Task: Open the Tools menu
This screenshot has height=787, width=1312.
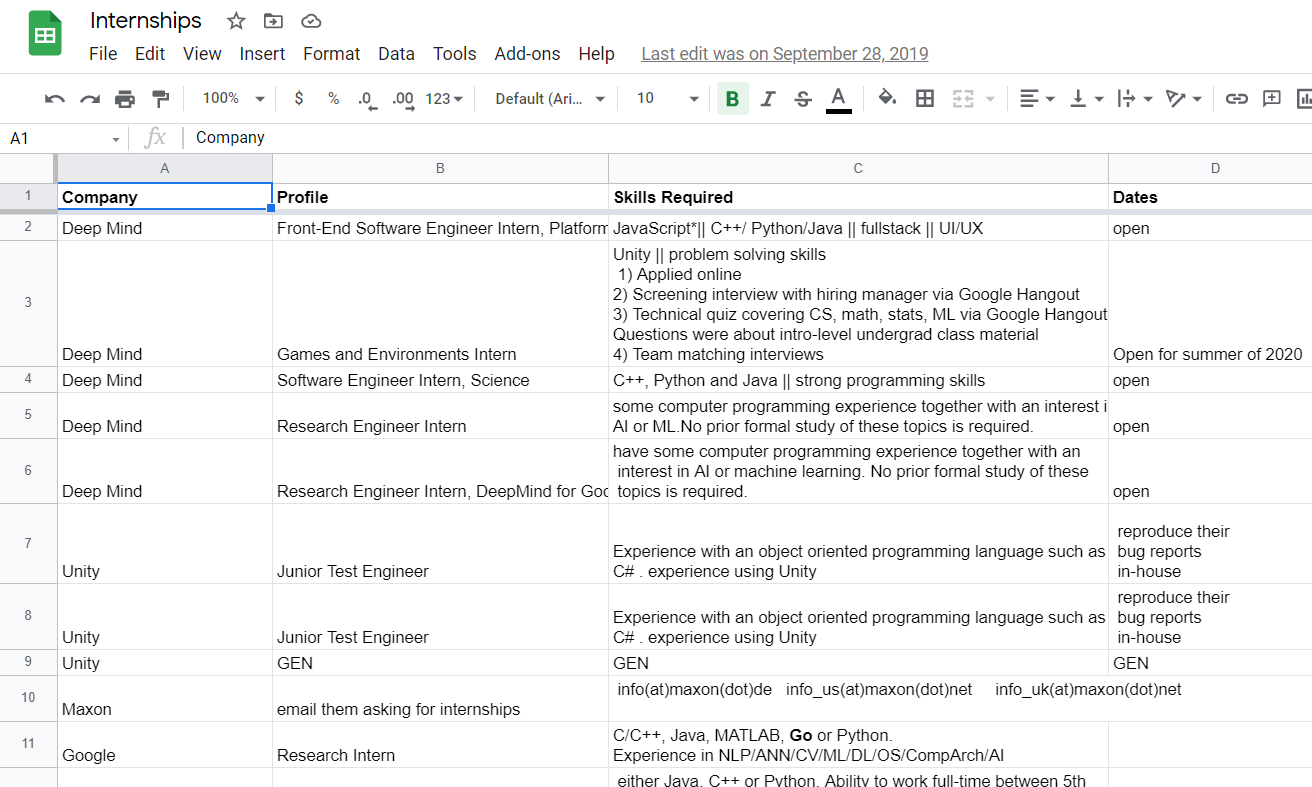Action: tap(454, 54)
